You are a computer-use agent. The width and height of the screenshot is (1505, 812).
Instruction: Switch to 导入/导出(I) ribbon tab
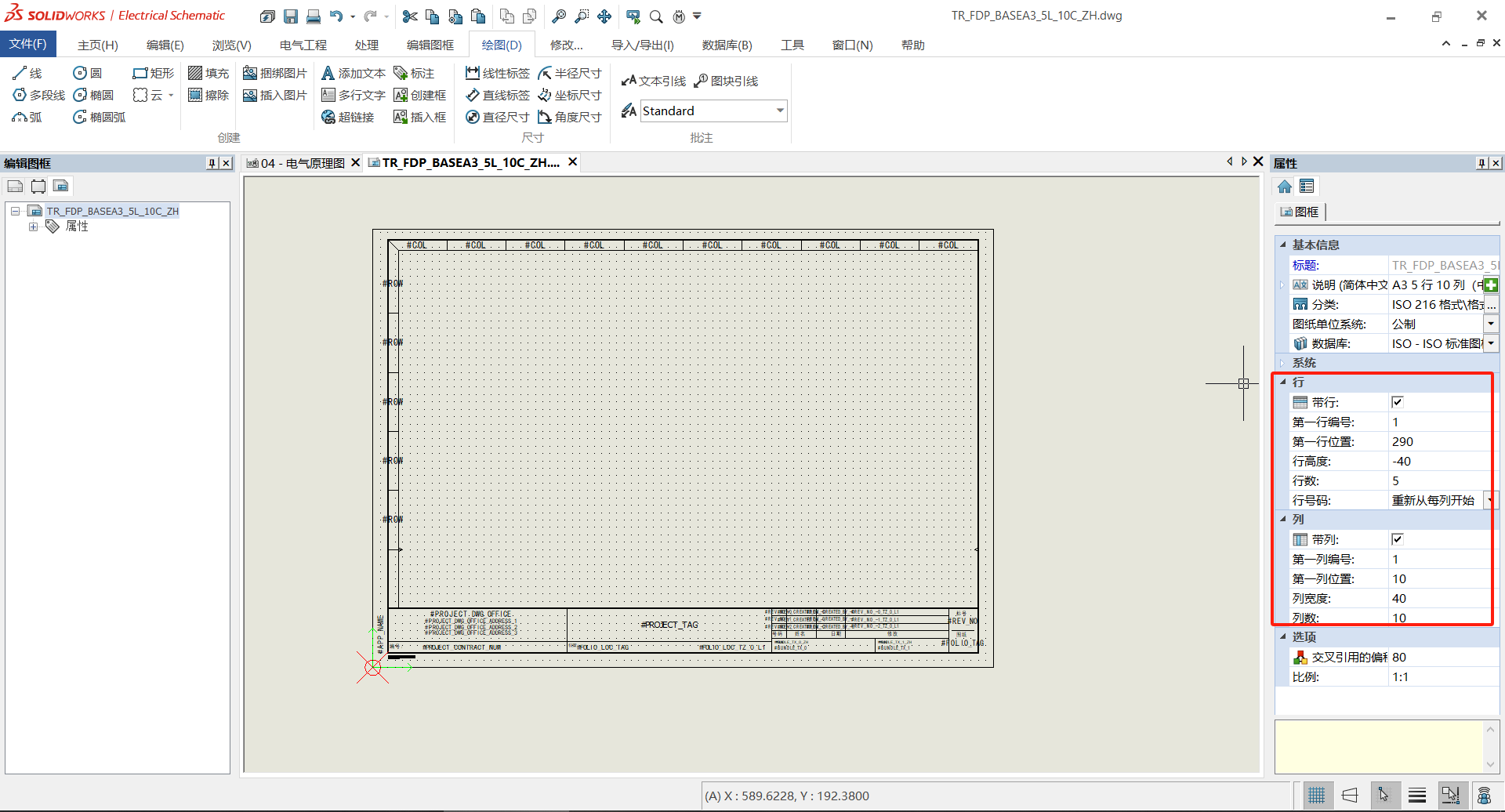643,45
